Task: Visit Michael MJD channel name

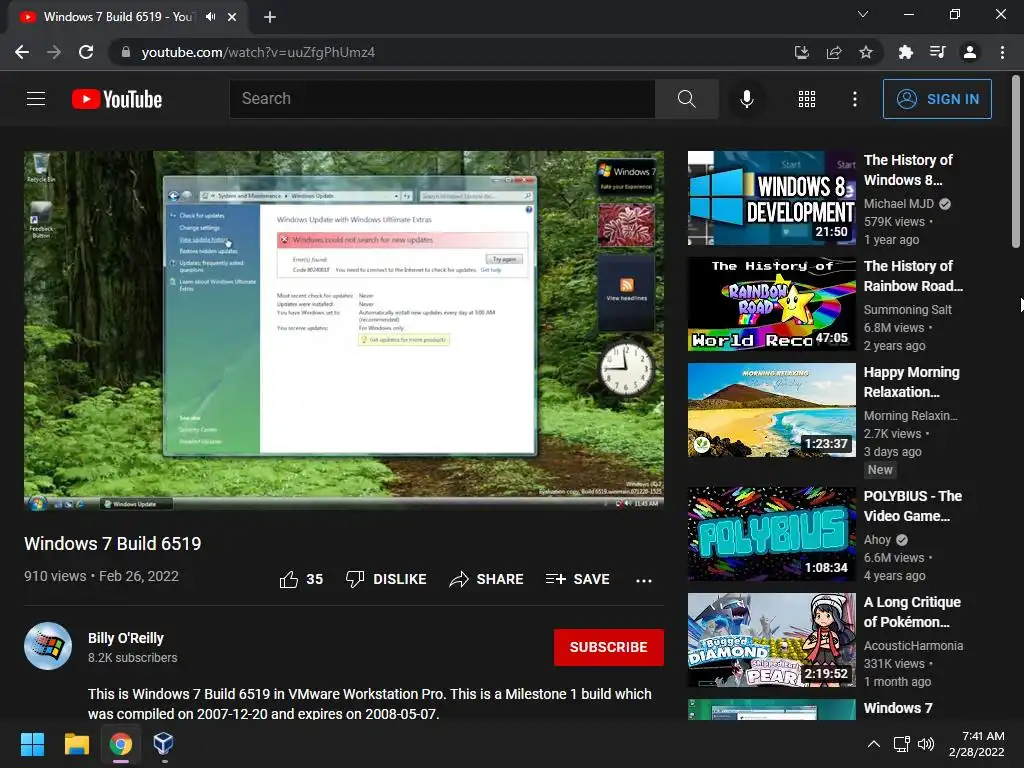Action: (899, 204)
